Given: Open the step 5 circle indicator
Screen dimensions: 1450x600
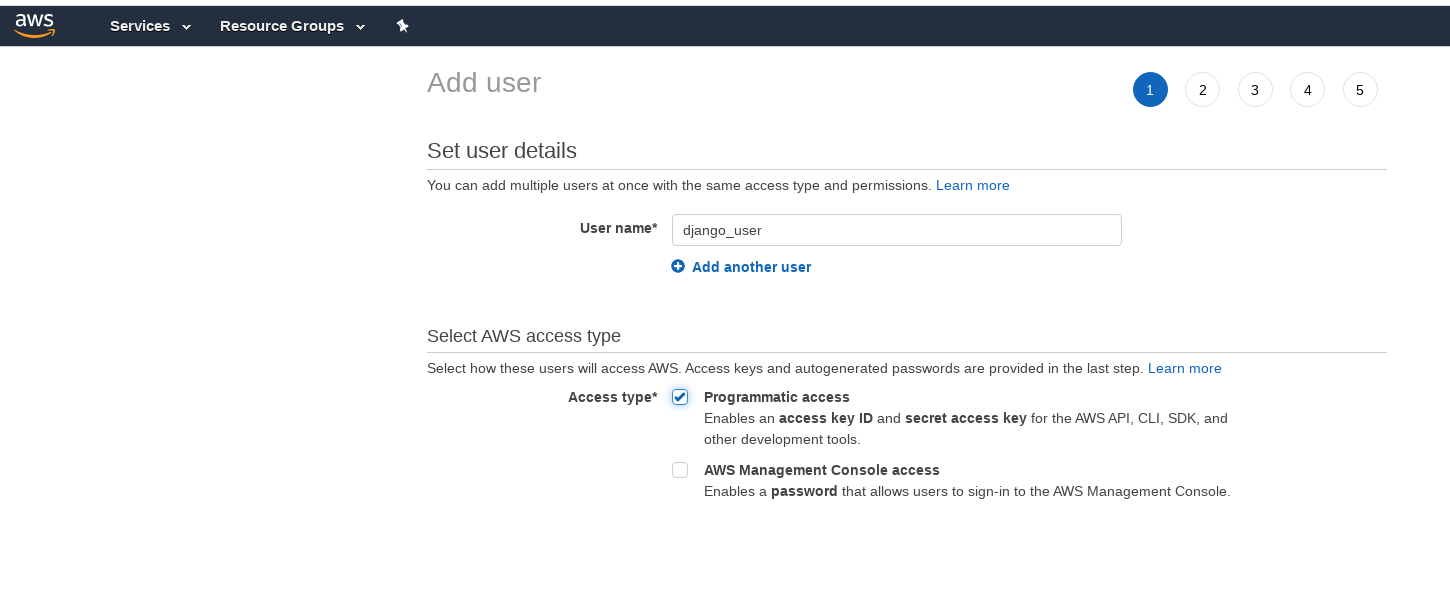Looking at the screenshot, I should click(x=1360, y=90).
